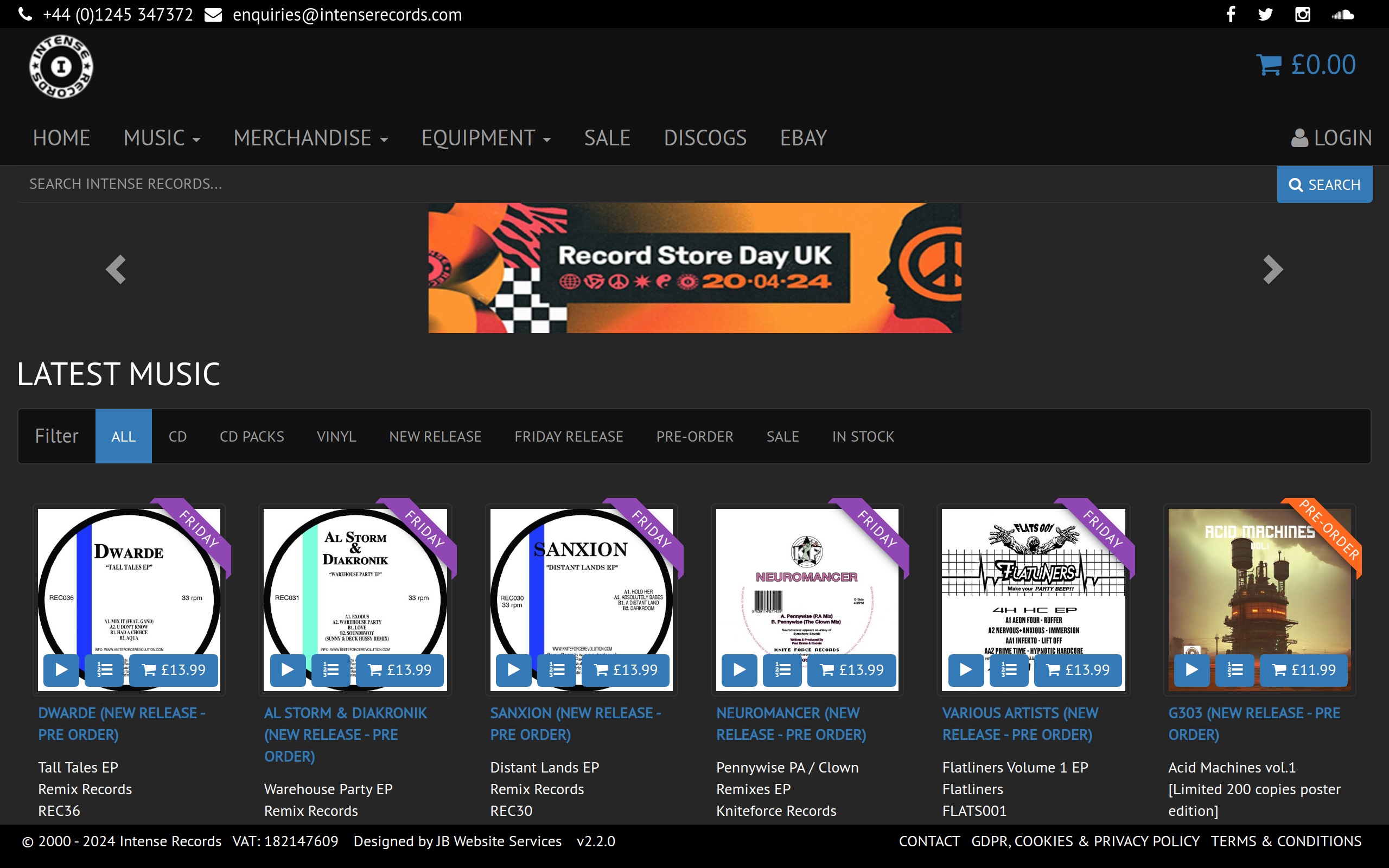Open the EQUIPMENT dropdown

[x=486, y=138]
